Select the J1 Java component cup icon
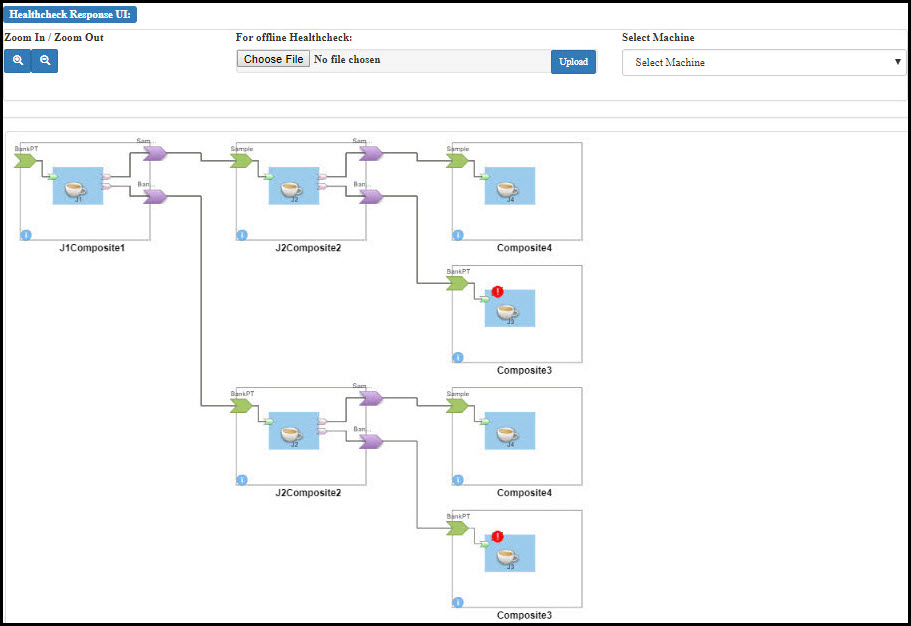Screen dimensions: 911x626 77,188
